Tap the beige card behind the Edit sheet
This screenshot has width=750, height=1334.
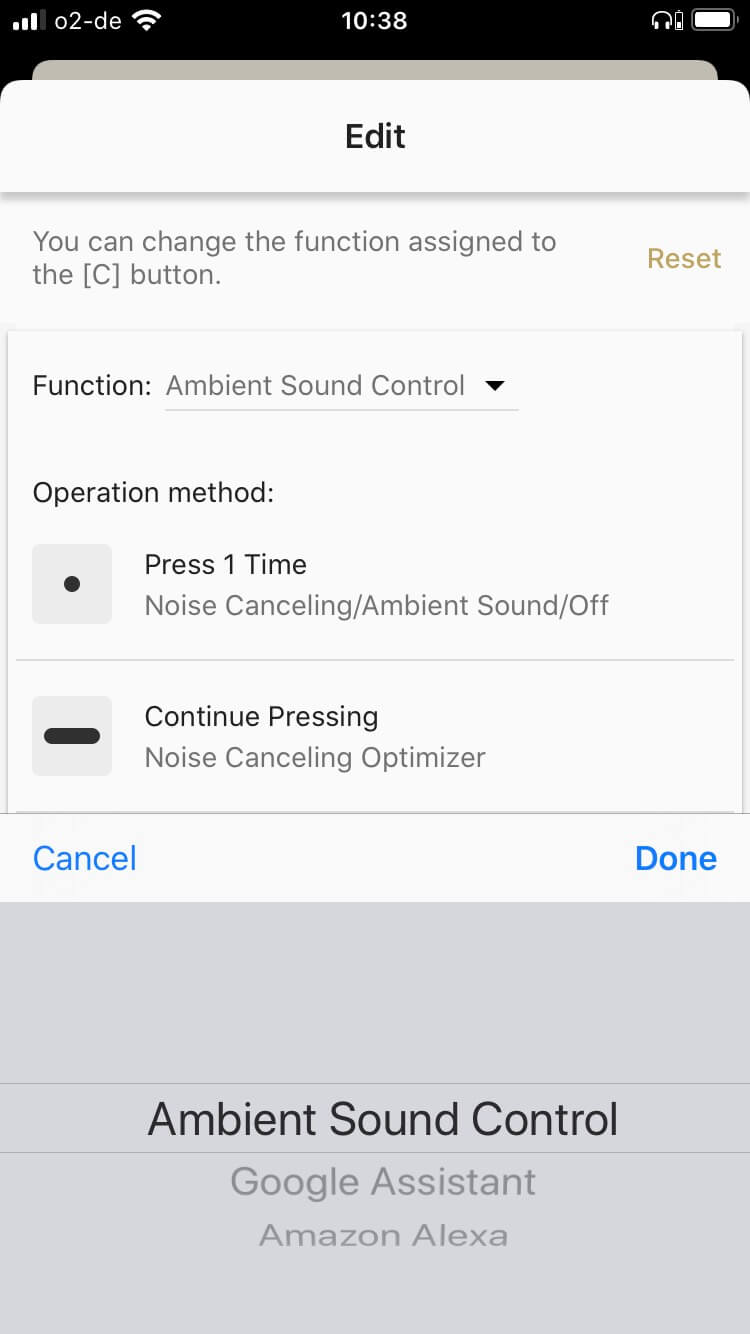point(375,69)
